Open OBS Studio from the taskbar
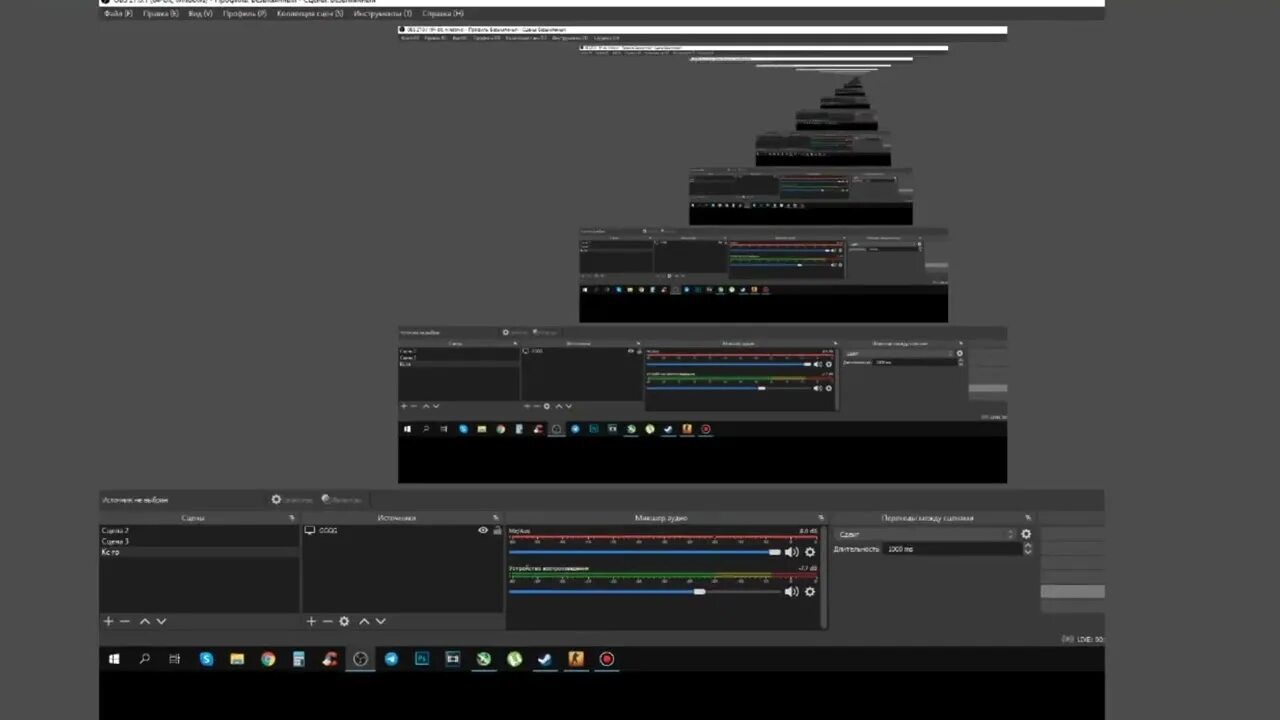The image size is (1280, 720). pos(360,659)
